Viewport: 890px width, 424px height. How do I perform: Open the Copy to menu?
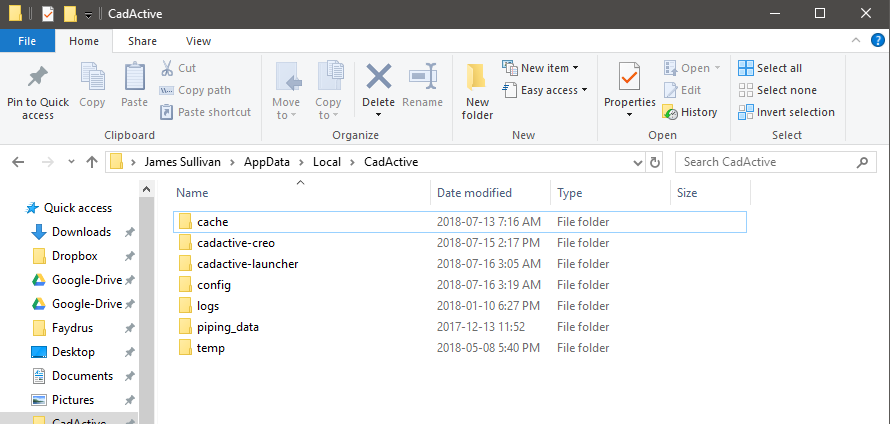pos(328,92)
